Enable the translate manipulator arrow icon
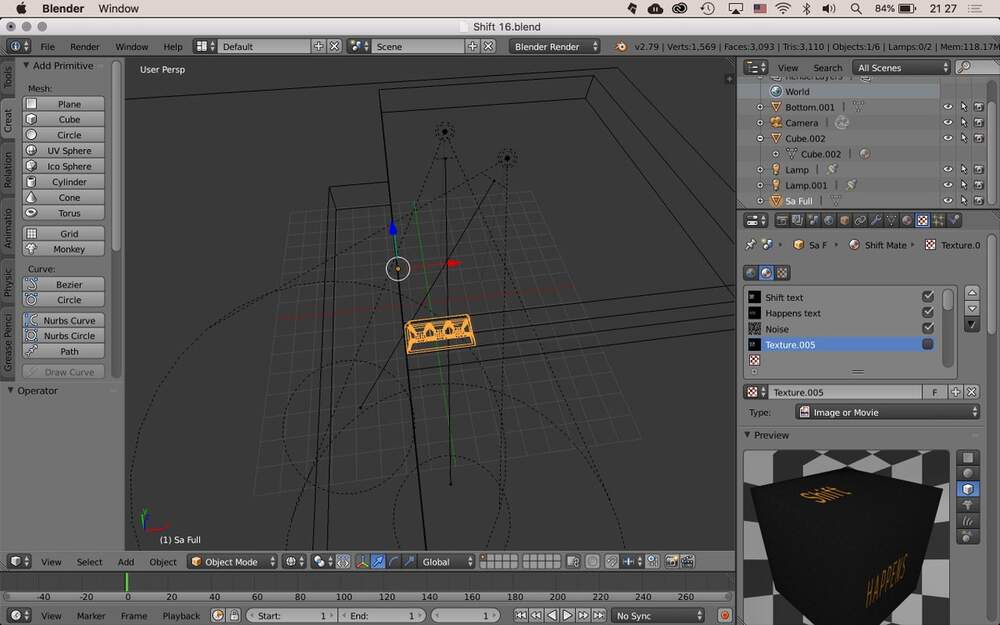Viewport: 1000px width, 625px height. point(378,562)
